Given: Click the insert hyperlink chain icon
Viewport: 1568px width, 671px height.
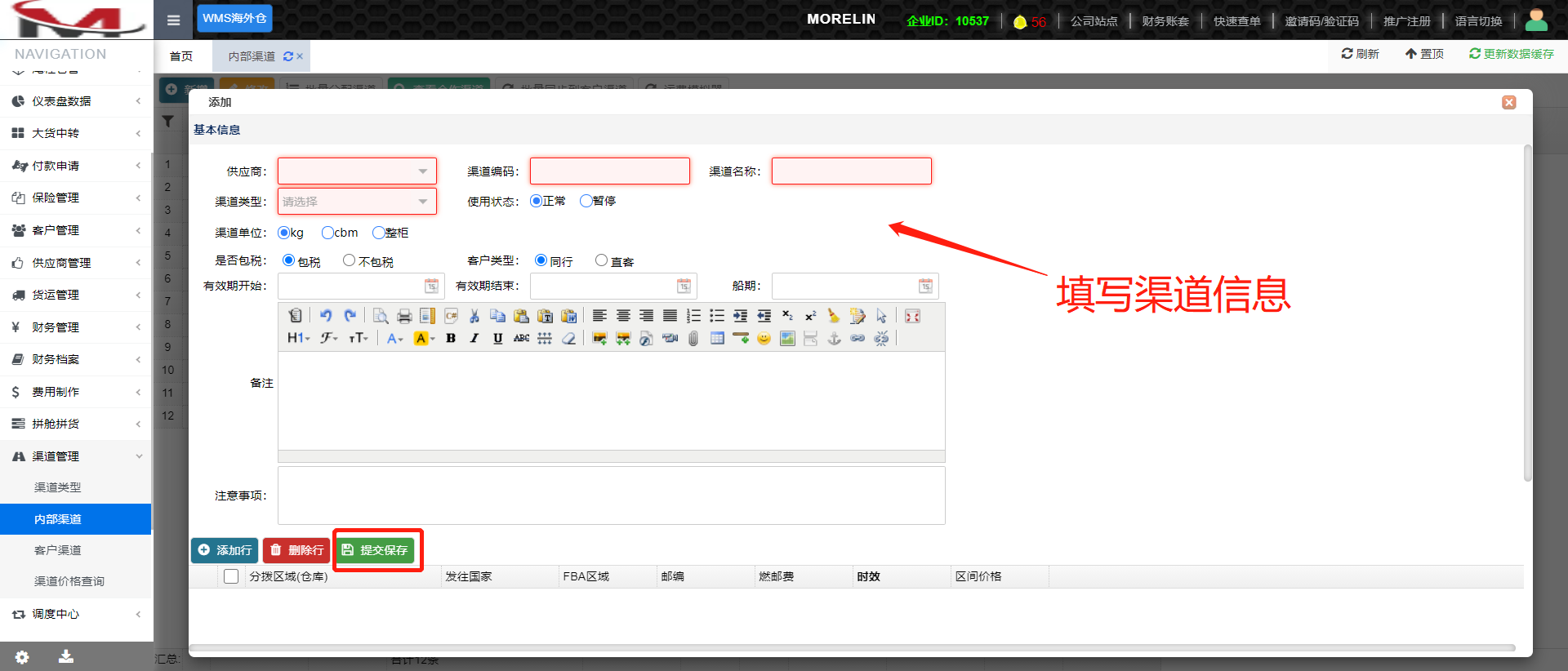Looking at the screenshot, I should (x=857, y=338).
